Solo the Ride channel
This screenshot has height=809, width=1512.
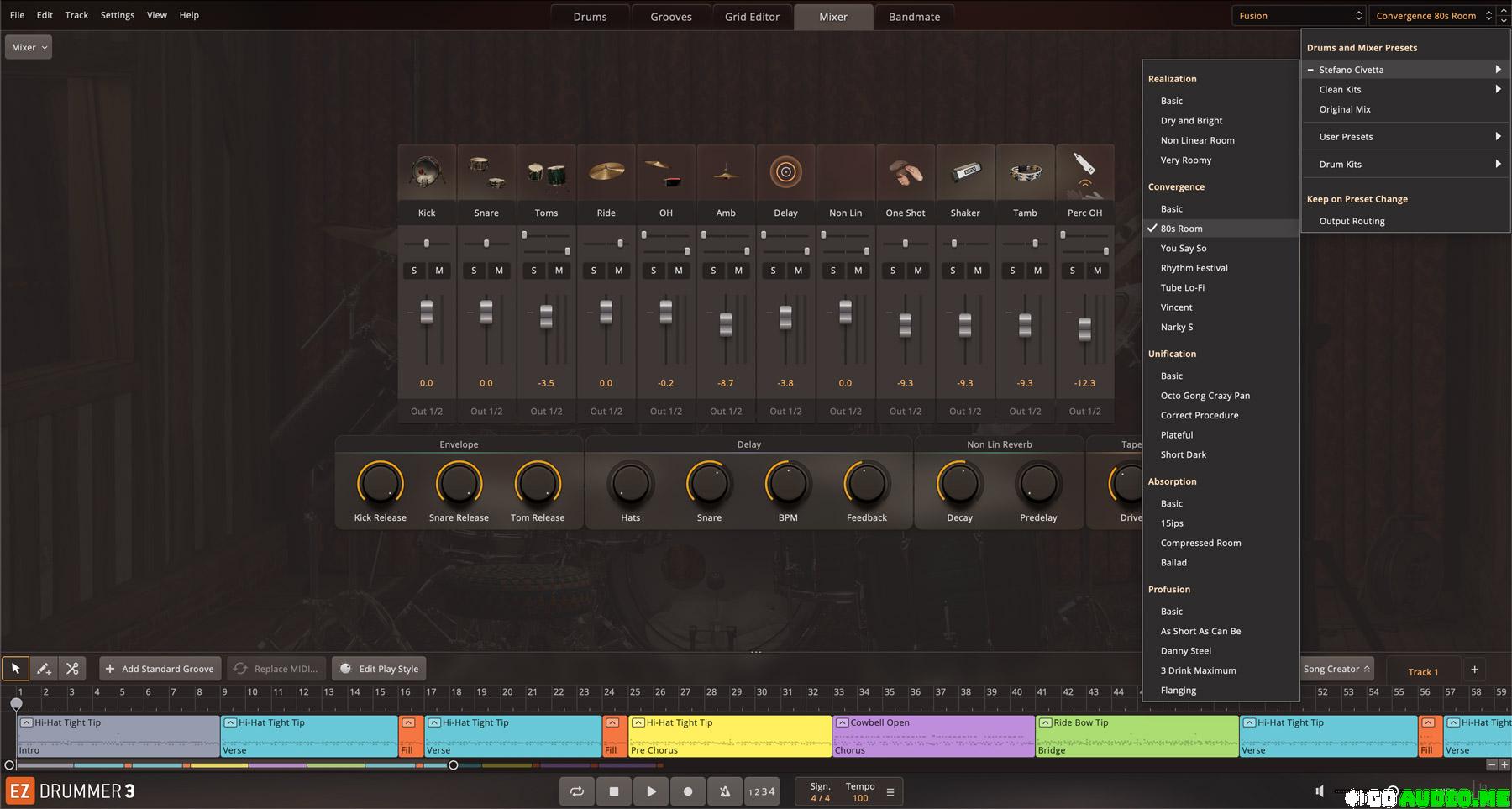tap(594, 271)
